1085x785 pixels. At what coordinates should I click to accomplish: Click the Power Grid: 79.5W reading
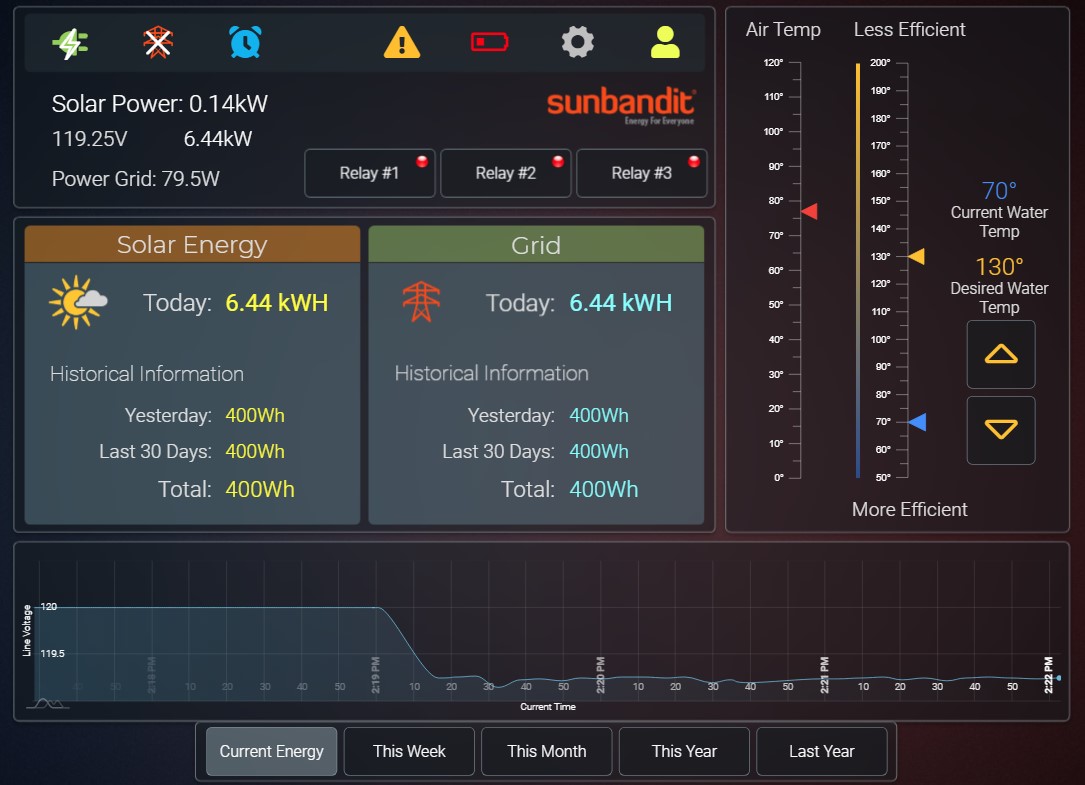click(136, 179)
